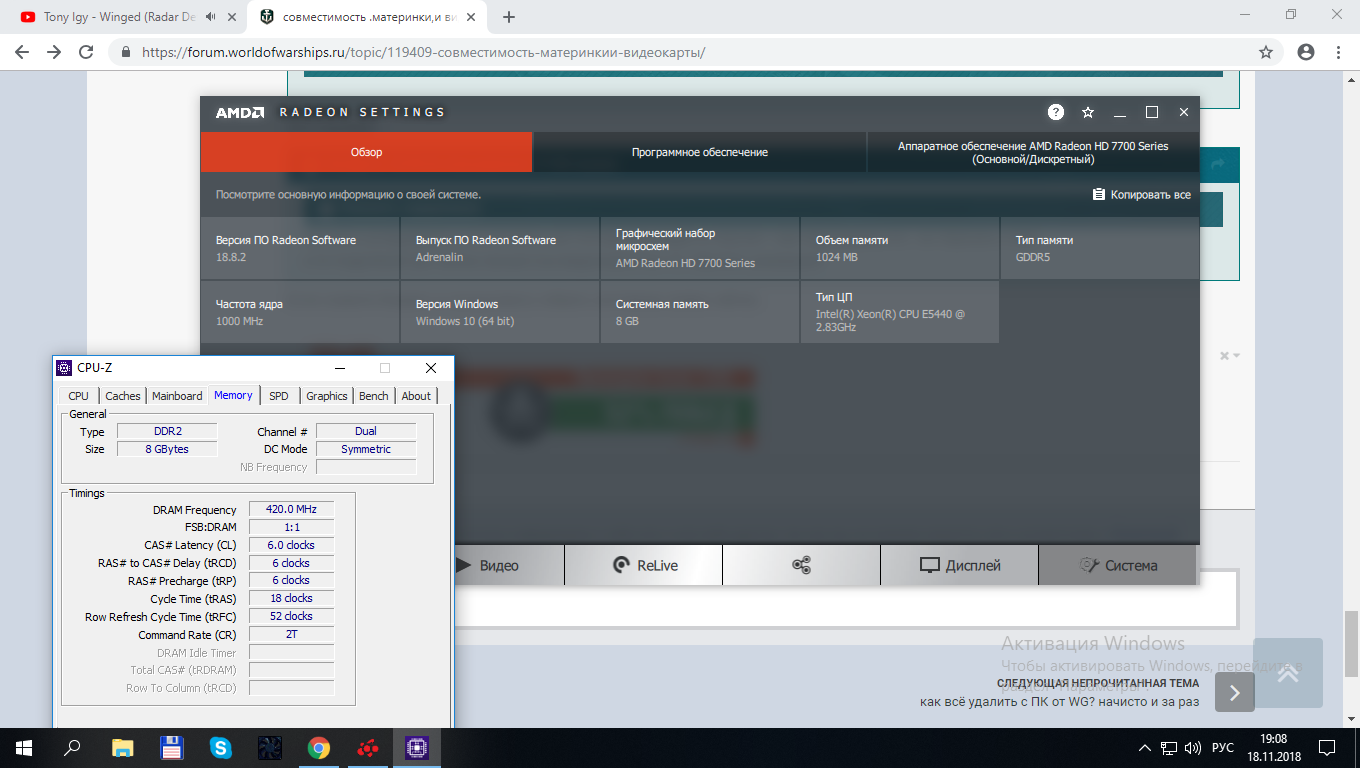Viewport: 1360px width, 768px height.
Task: Open the Дисплей section
Action: (960, 565)
